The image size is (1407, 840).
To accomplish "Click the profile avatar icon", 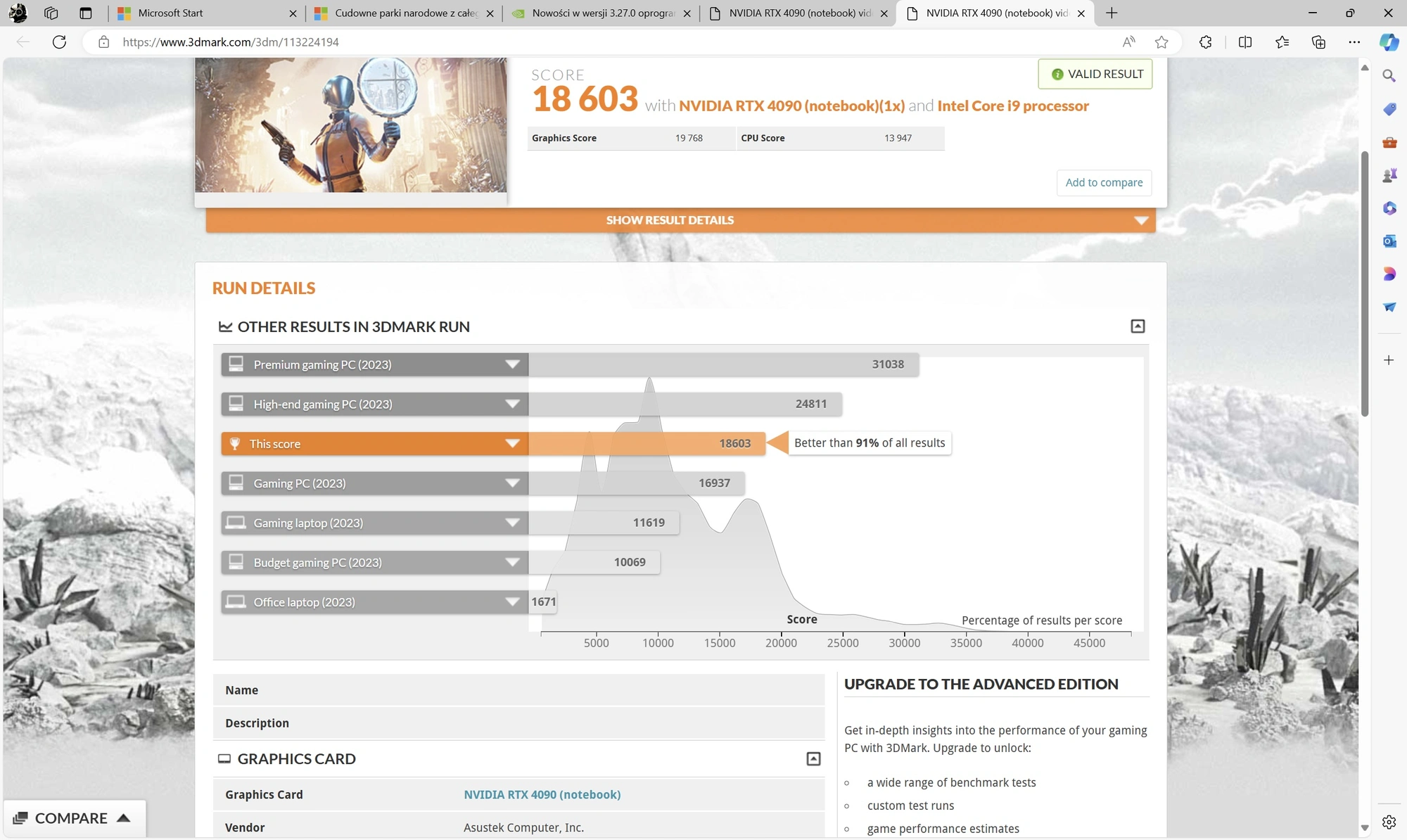I will click(18, 13).
